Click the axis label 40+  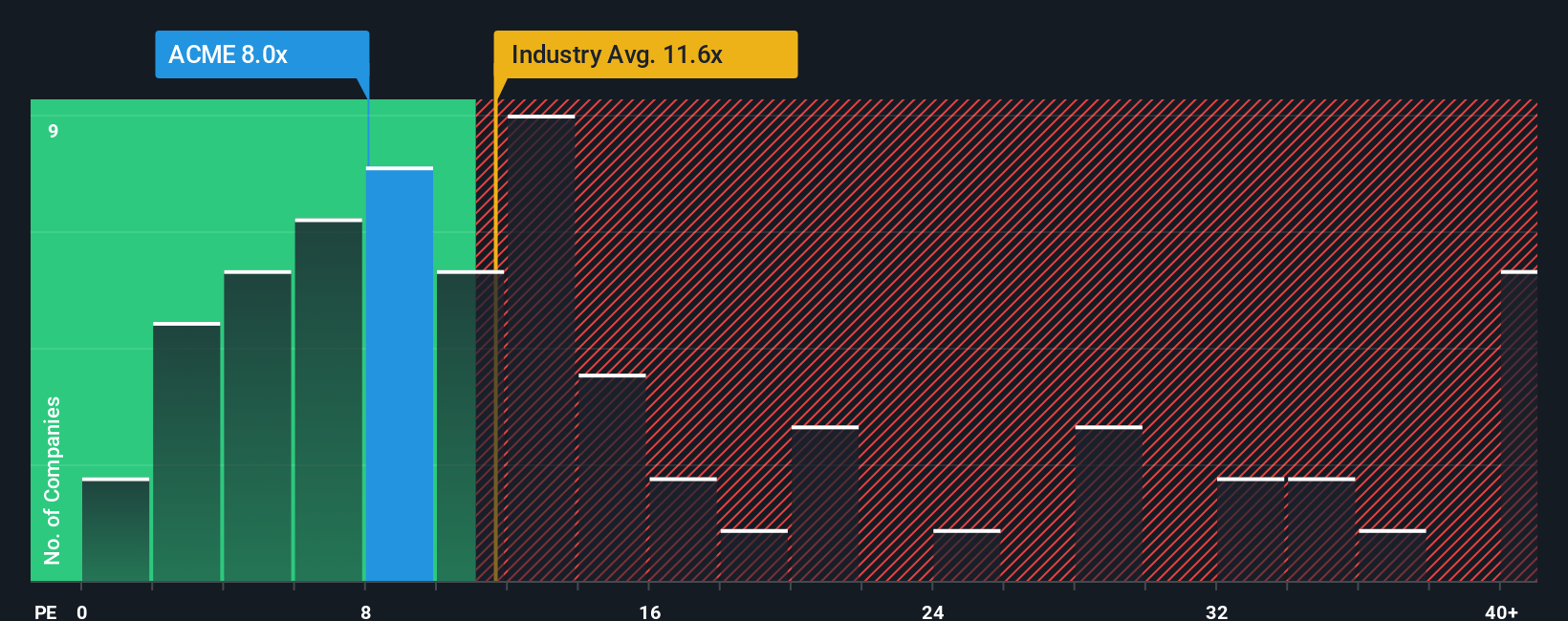point(1501,611)
